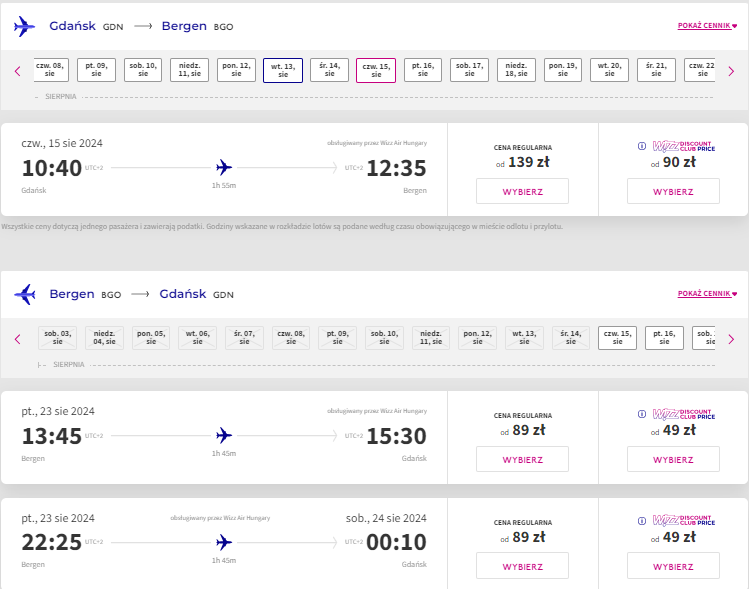Click the Wizz Discount Club logo on the 13:45 flight

[684, 414]
